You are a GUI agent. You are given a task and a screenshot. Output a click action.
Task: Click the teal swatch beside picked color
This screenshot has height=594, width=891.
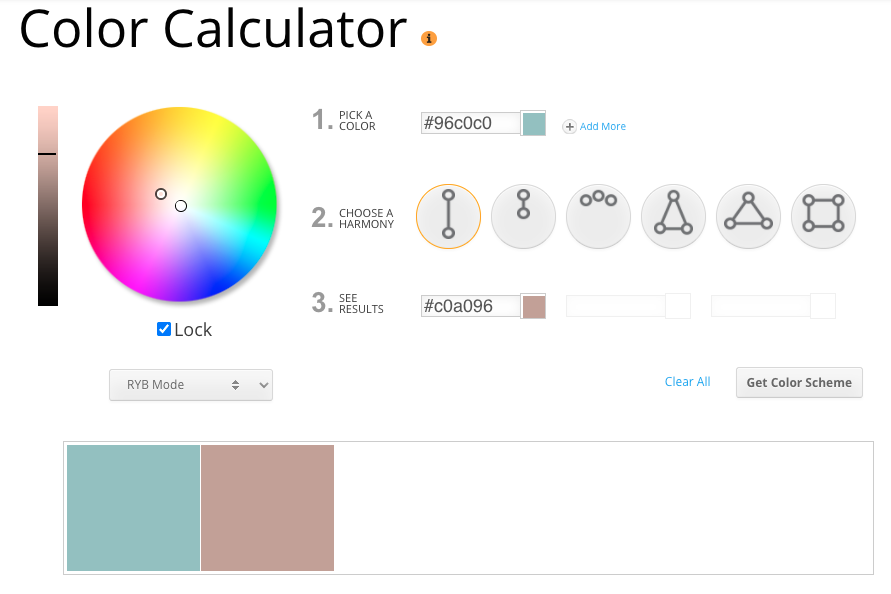click(534, 124)
